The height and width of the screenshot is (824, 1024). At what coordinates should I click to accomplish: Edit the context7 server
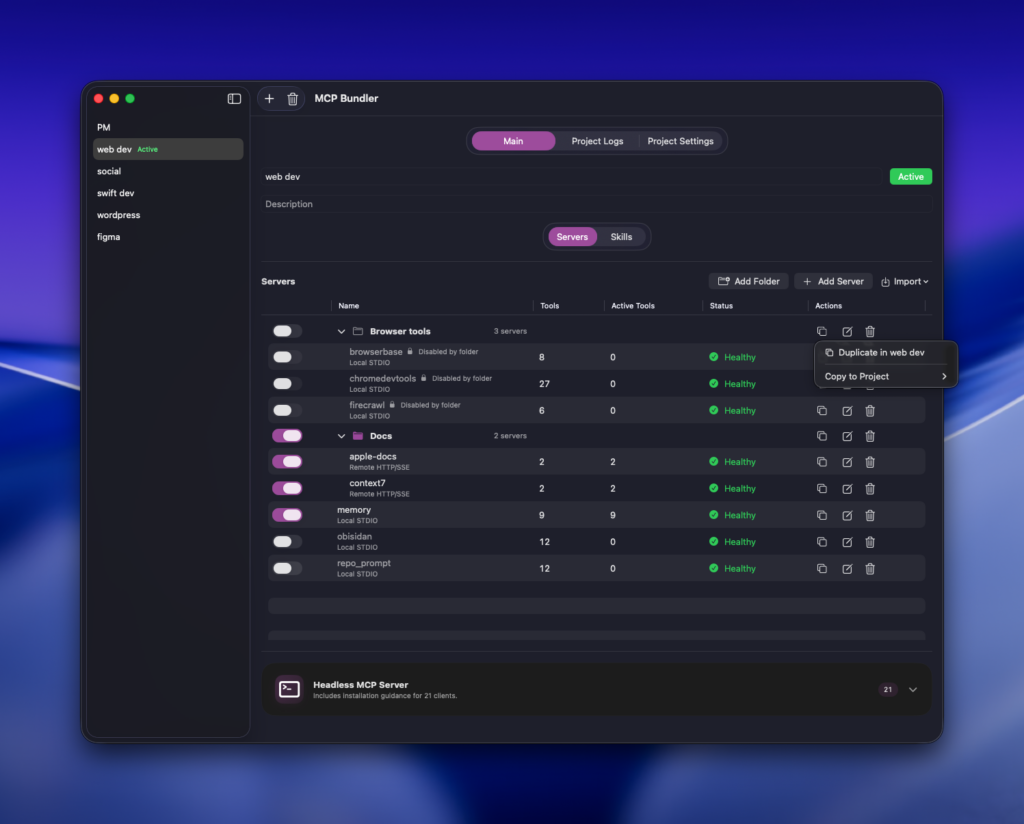point(847,489)
